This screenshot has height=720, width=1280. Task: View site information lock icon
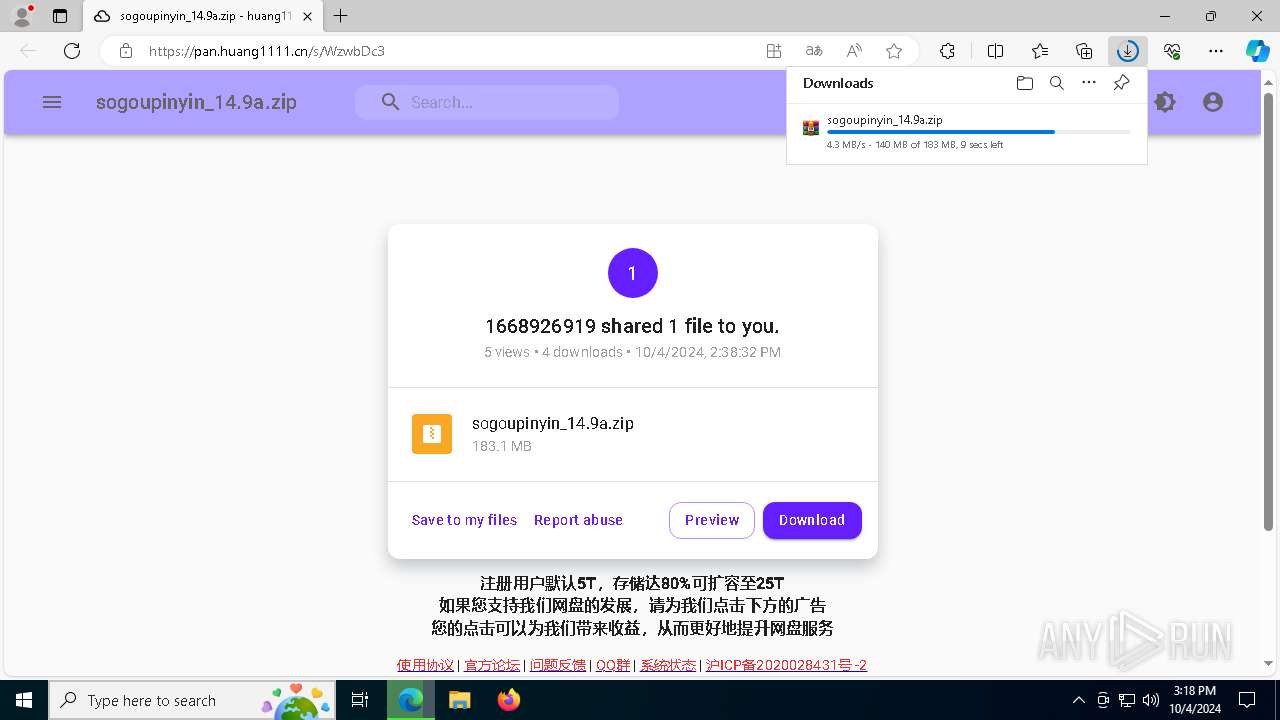pos(126,51)
